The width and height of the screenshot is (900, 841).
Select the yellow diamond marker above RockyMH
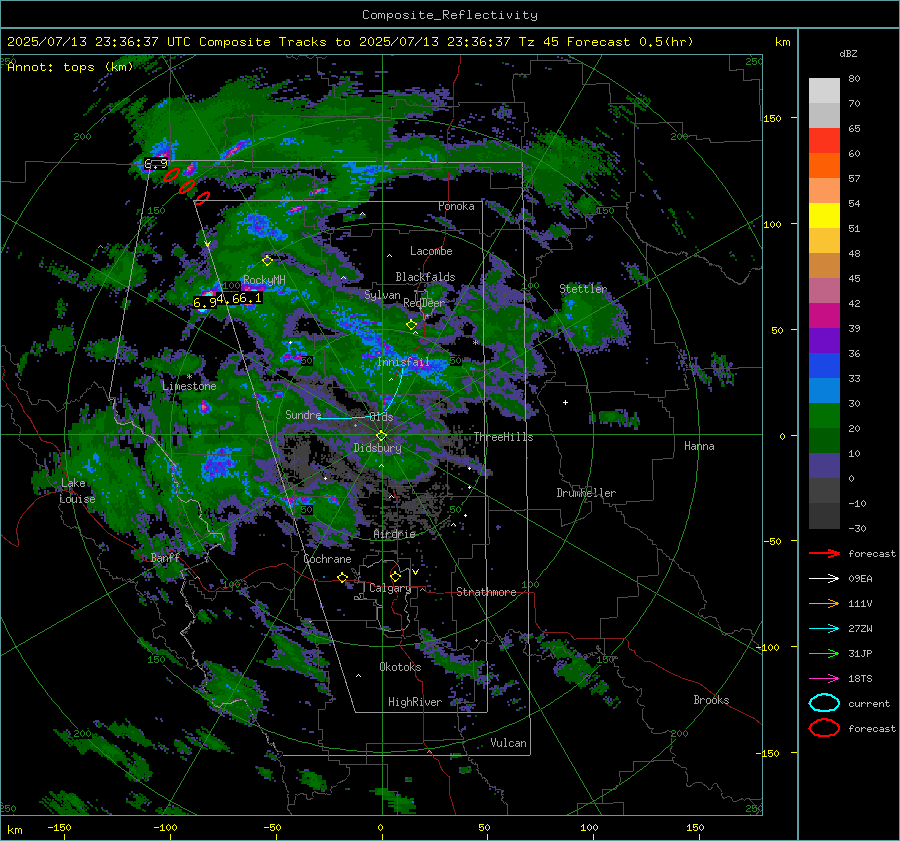(x=267, y=261)
